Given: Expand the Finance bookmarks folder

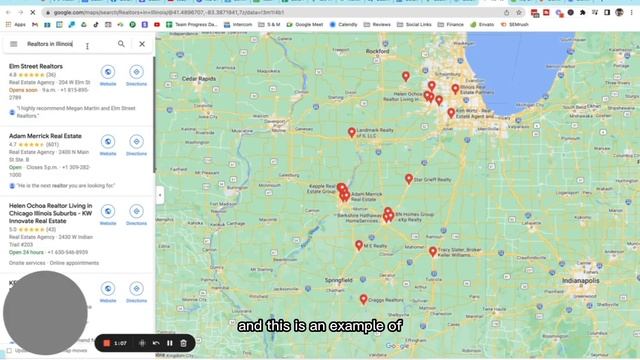Looking at the screenshot, I should point(450,24).
